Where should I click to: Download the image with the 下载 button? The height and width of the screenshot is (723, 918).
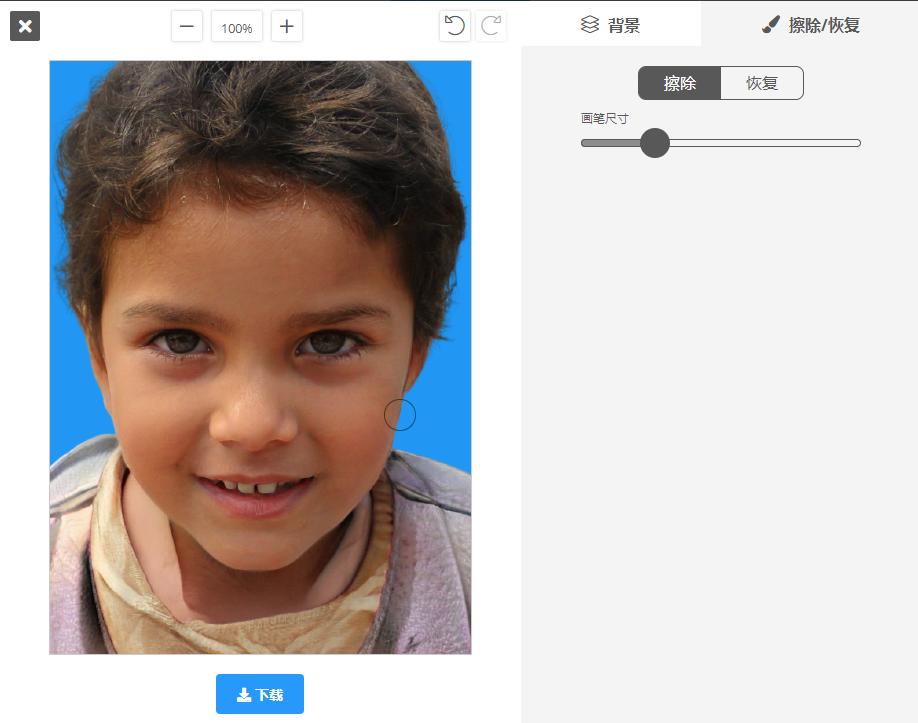(x=260, y=694)
